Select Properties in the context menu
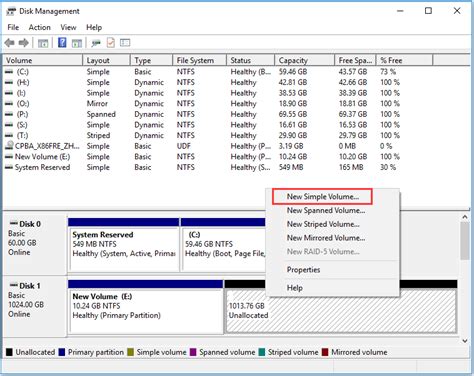474x376 pixels. [x=303, y=270]
